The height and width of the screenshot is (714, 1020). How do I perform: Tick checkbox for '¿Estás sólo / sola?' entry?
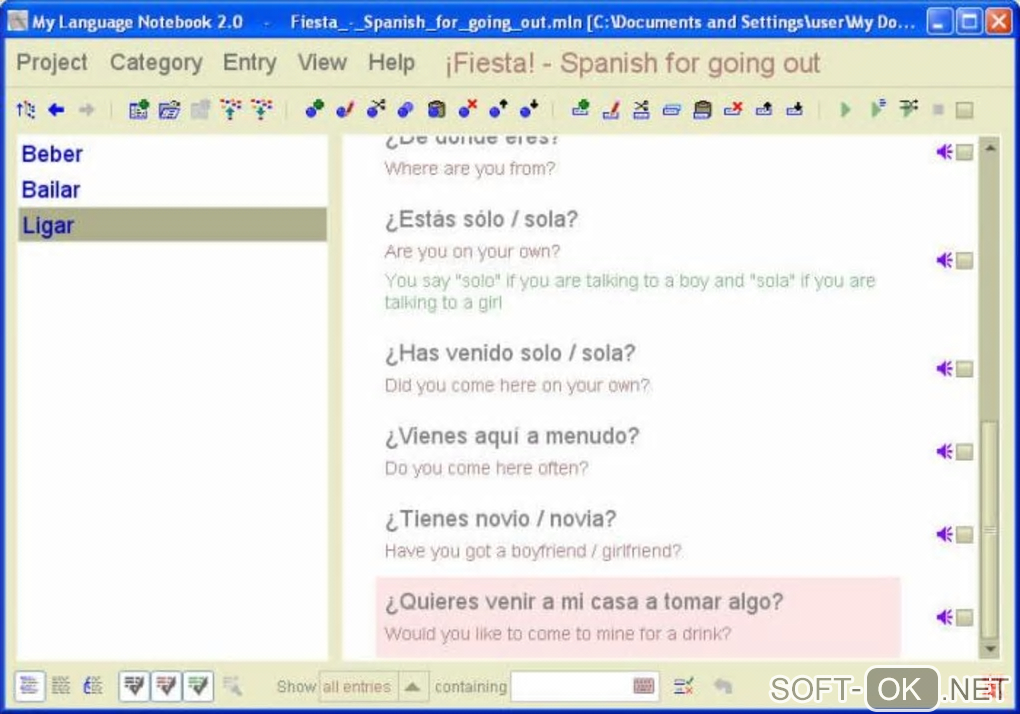(x=965, y=261)
